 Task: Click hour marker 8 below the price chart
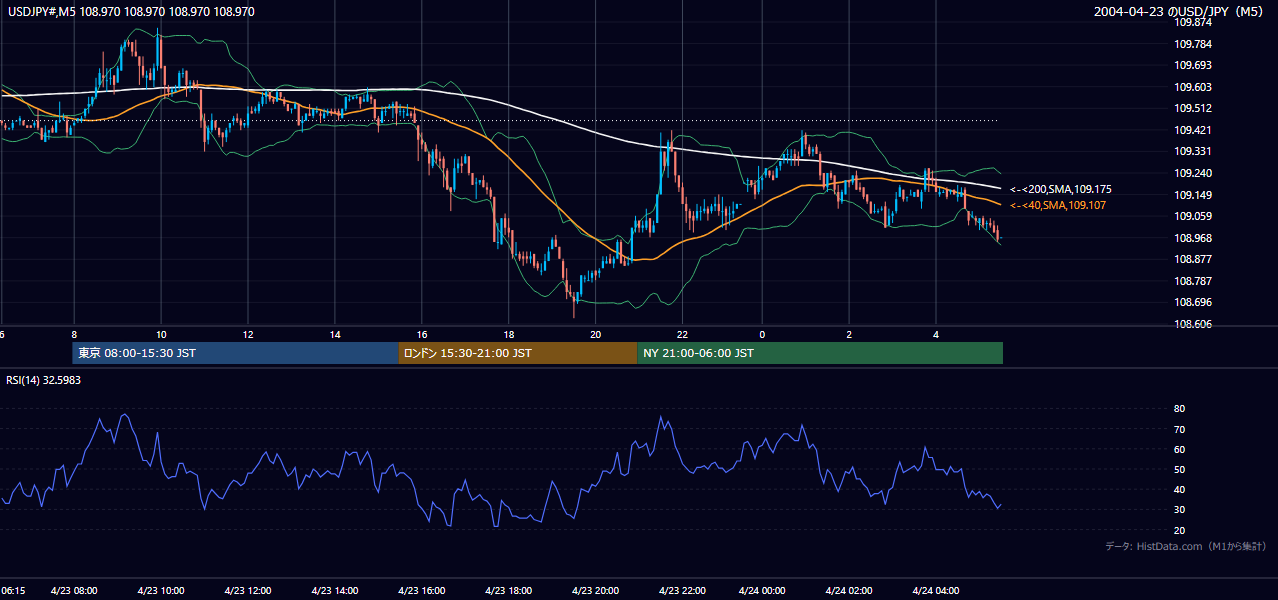[74, 335]
